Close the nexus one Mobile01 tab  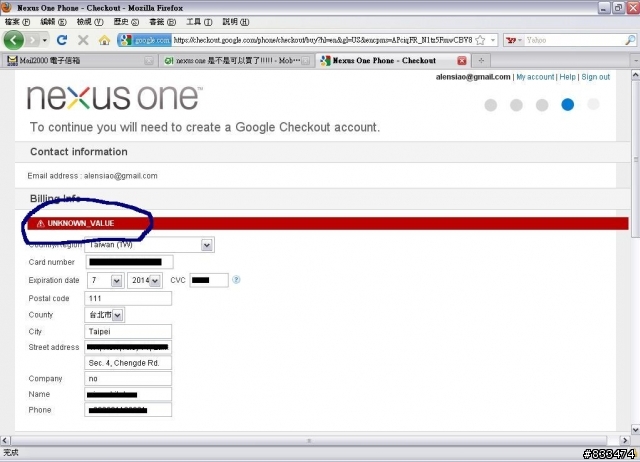305,61
